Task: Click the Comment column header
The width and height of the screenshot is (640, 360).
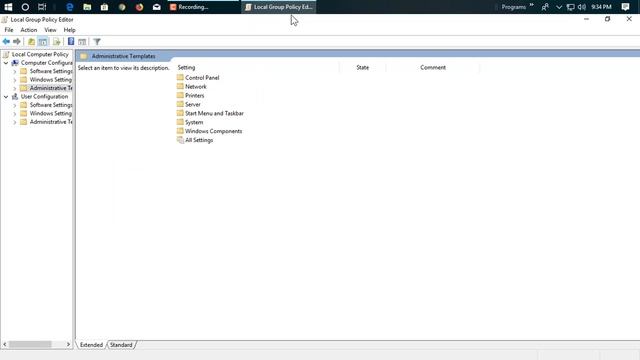Action: click(x=433, y=67)
